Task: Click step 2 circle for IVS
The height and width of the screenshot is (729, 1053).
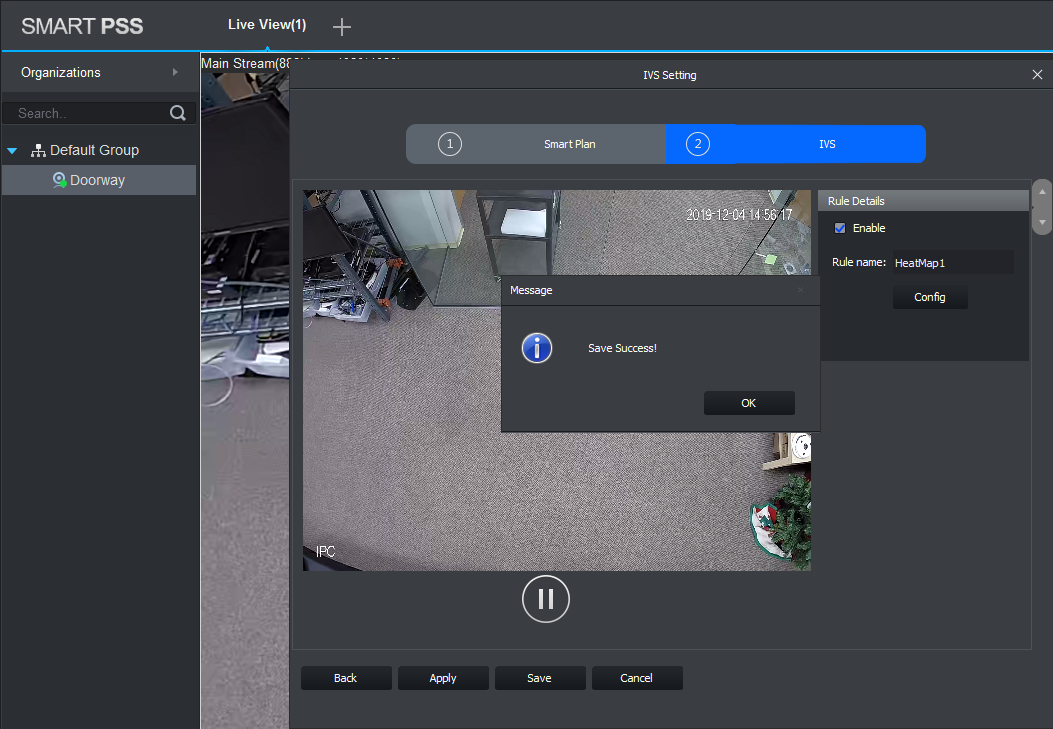Action: point(698,144)
